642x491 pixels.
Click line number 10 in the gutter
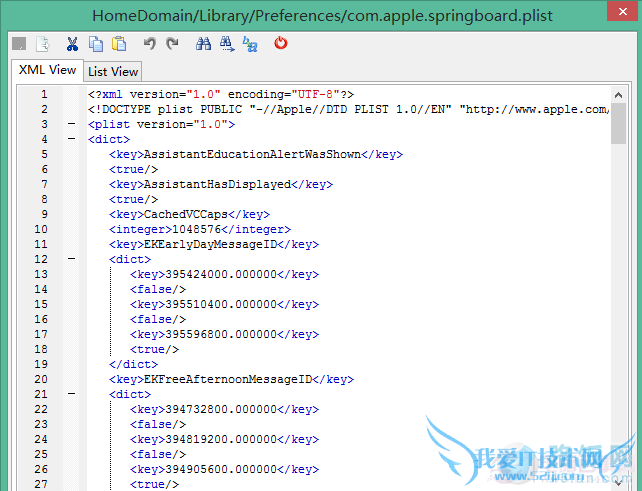pyautogui.click(x=41, y=229)
